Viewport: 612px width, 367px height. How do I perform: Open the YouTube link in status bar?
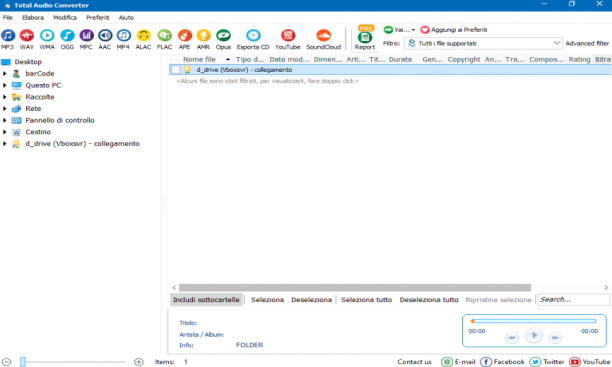point(591,362)
